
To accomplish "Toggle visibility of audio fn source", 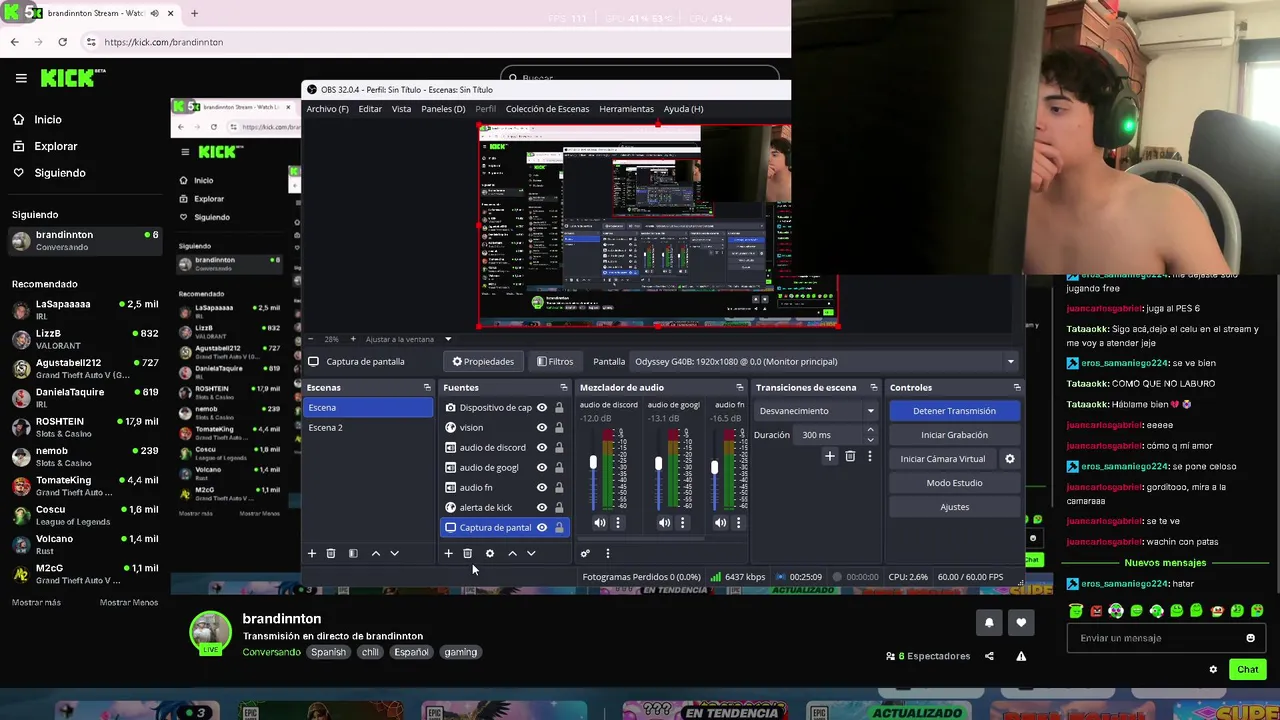I will tap(542, 487).
